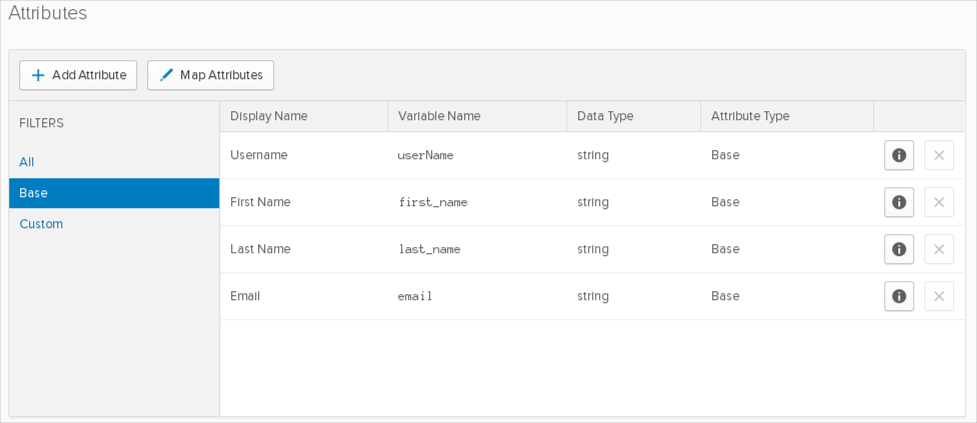Image resolution: width=977 pixels, height=423 pixels.
Task: Click the delete X for Last Name row
Action: click(939, 249)
